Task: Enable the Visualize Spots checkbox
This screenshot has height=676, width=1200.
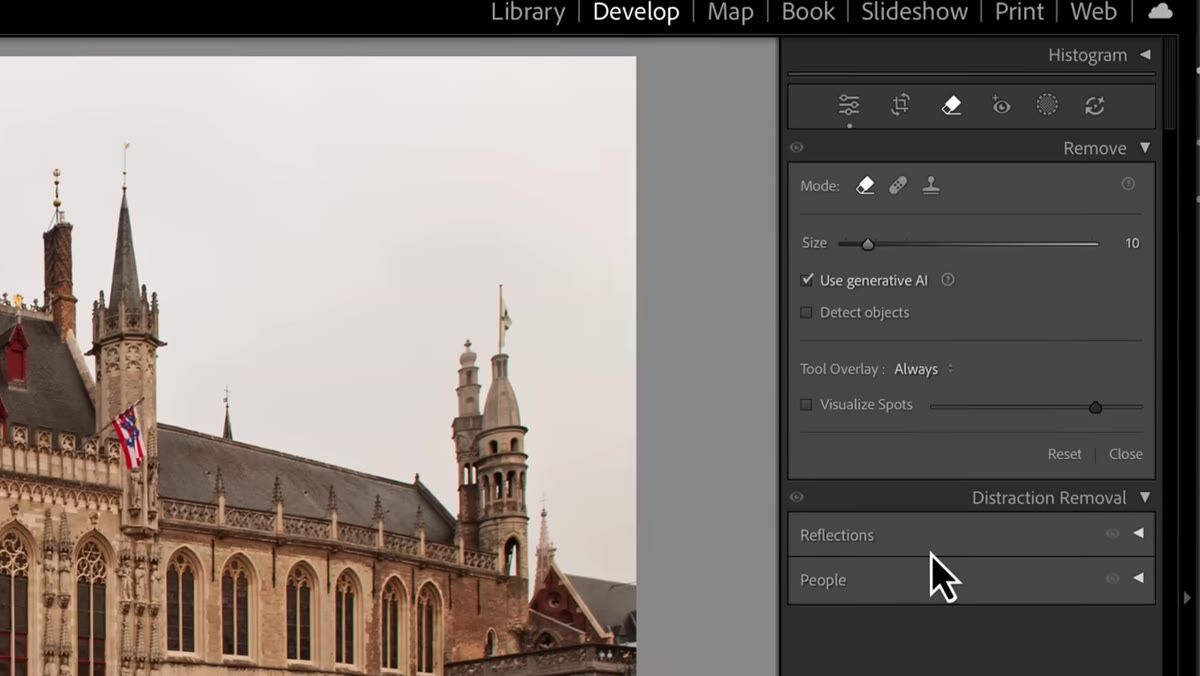Action: (x=806, y=405)
